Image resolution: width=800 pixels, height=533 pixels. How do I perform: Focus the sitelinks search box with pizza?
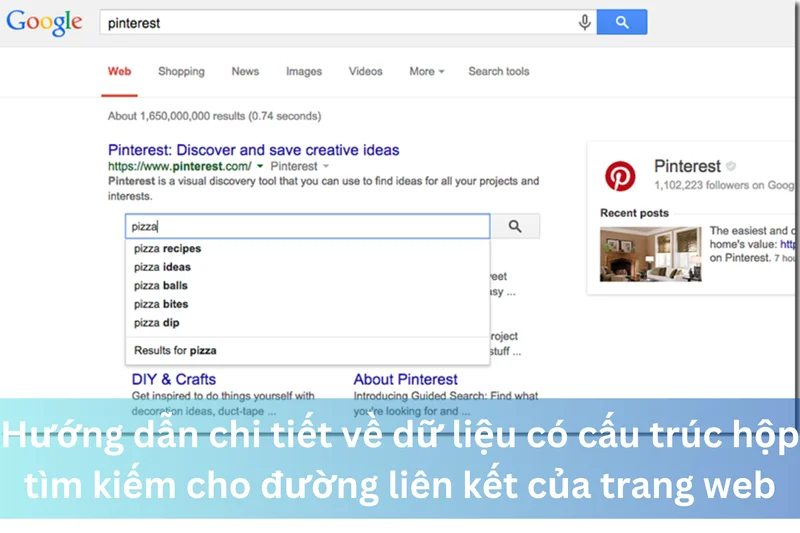click(x=308, y=226)
